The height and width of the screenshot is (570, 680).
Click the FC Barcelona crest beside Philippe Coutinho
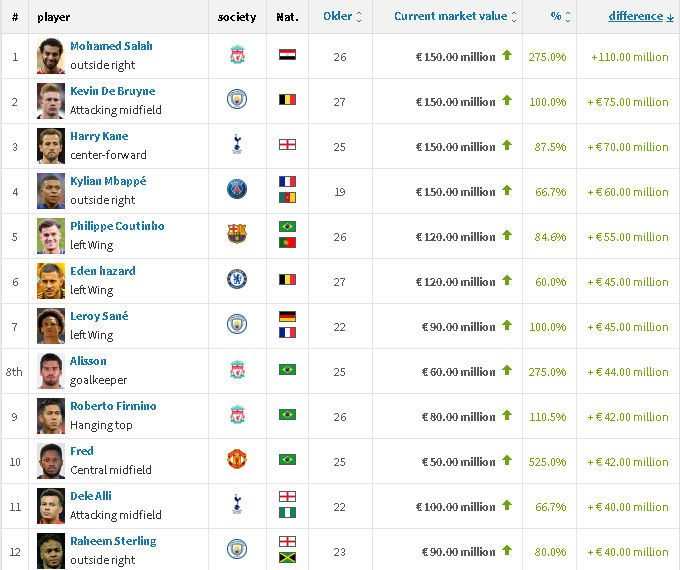(237, 234)
